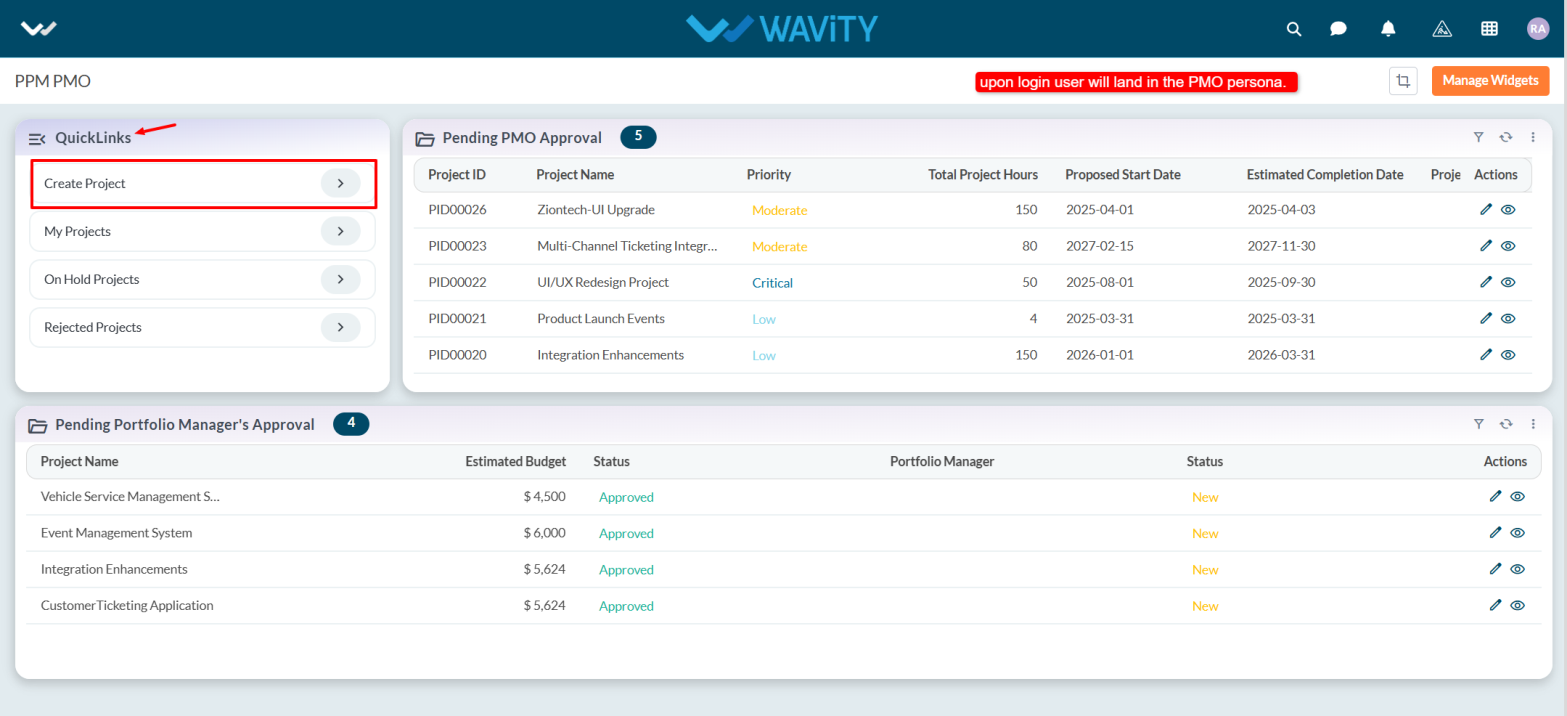Screen dimensions: 1567x716
Task: Edit project PID00020 with pencil icon
Action: [1486, 354]
